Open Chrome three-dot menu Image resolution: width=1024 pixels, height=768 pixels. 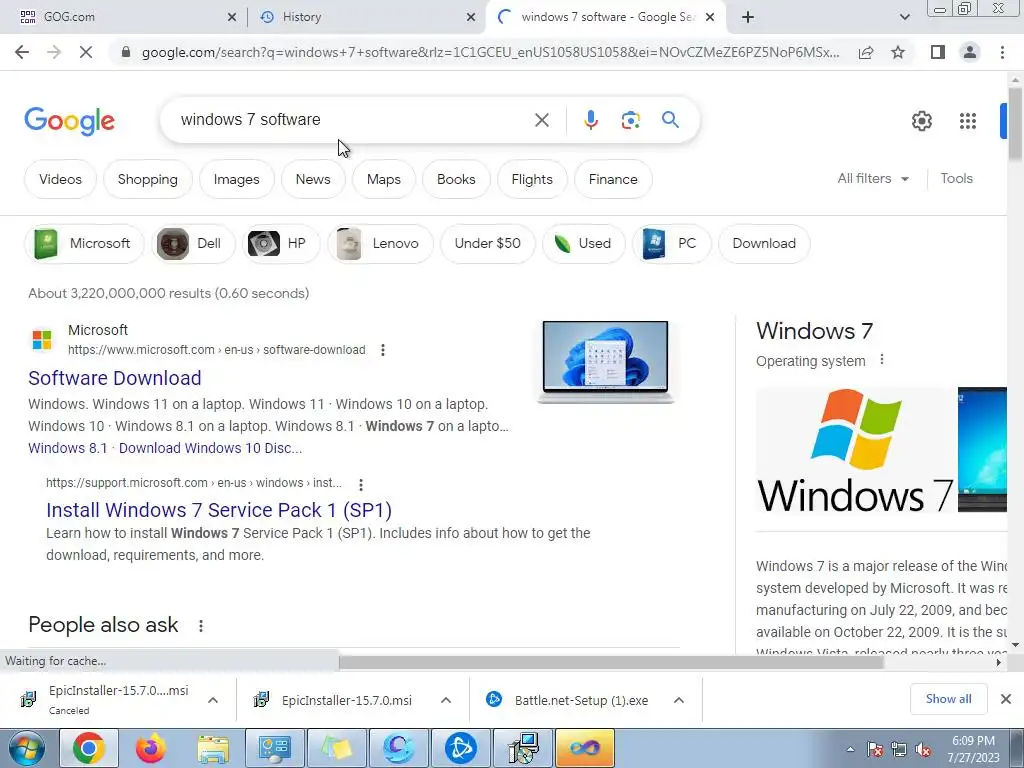tap(1002, 52)
